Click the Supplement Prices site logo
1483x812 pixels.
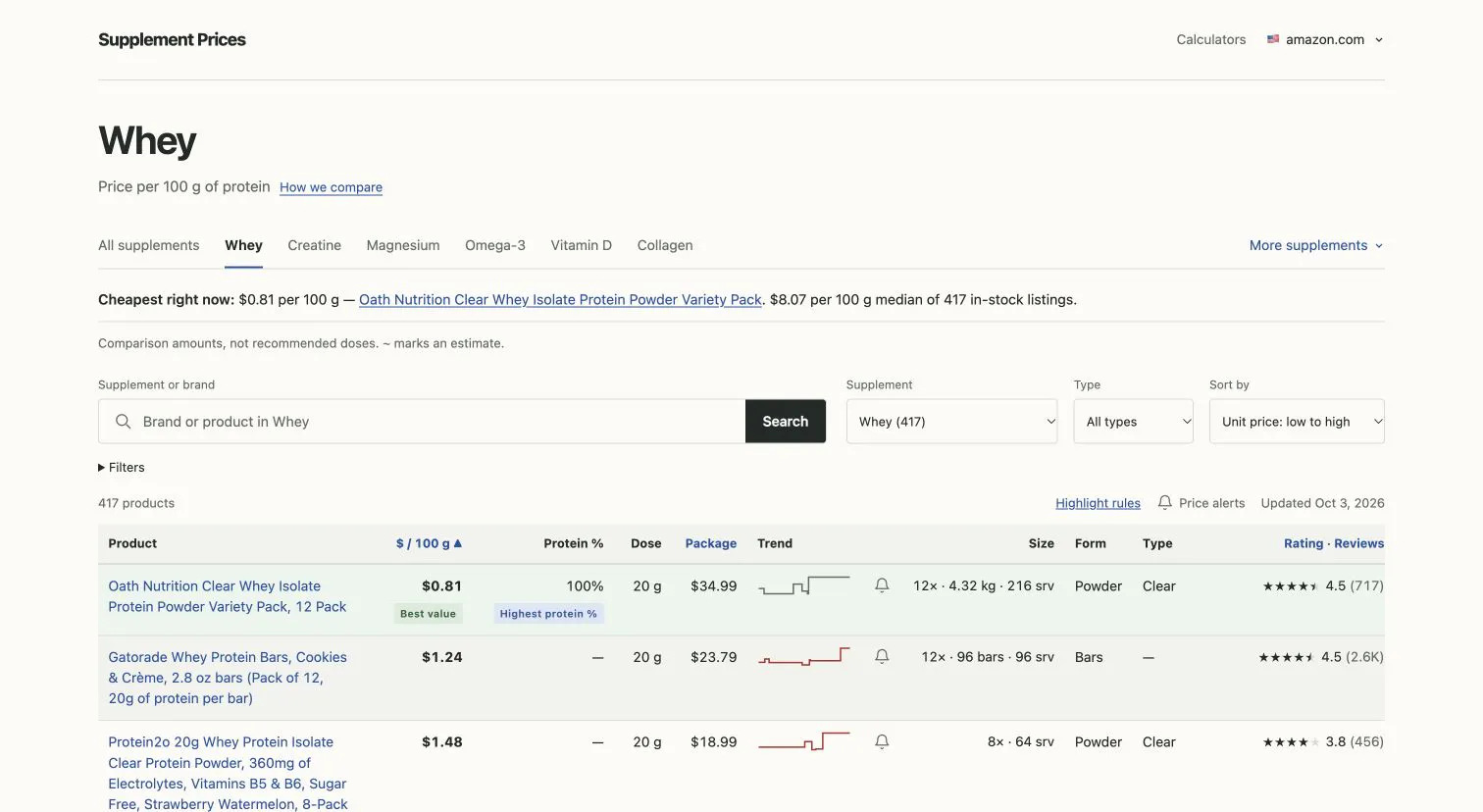pos(172,39)
